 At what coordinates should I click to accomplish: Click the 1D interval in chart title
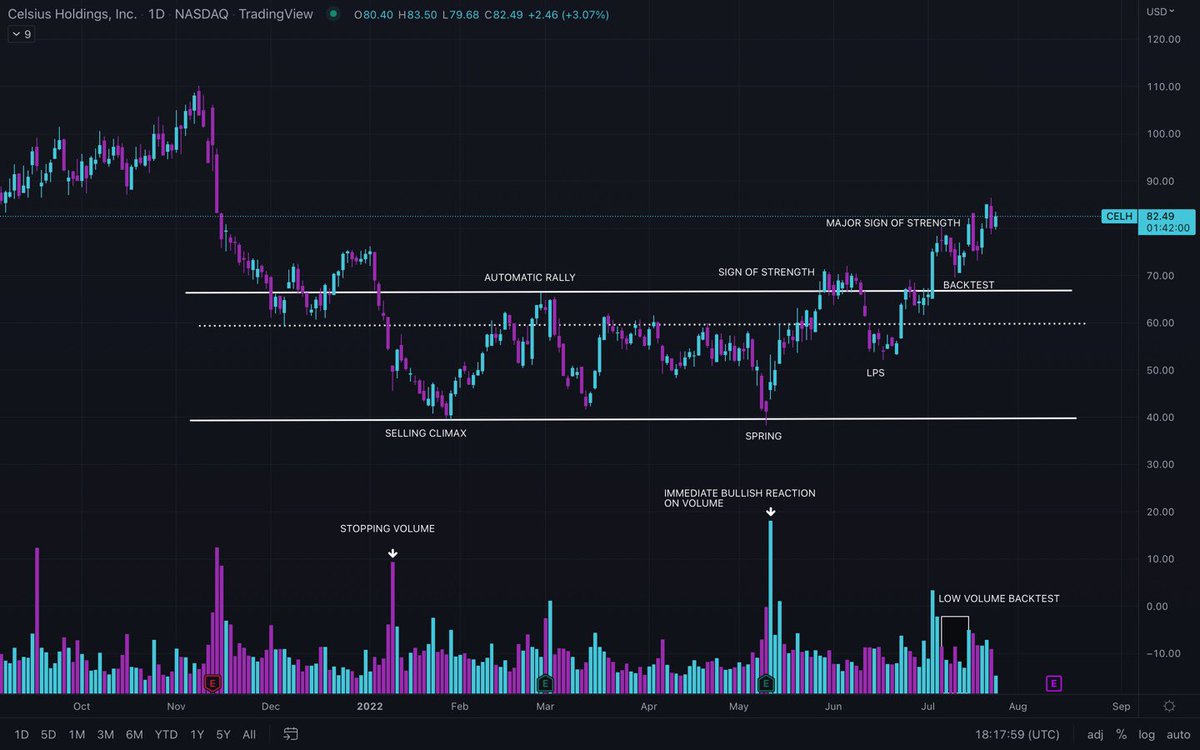coord(156,15)
